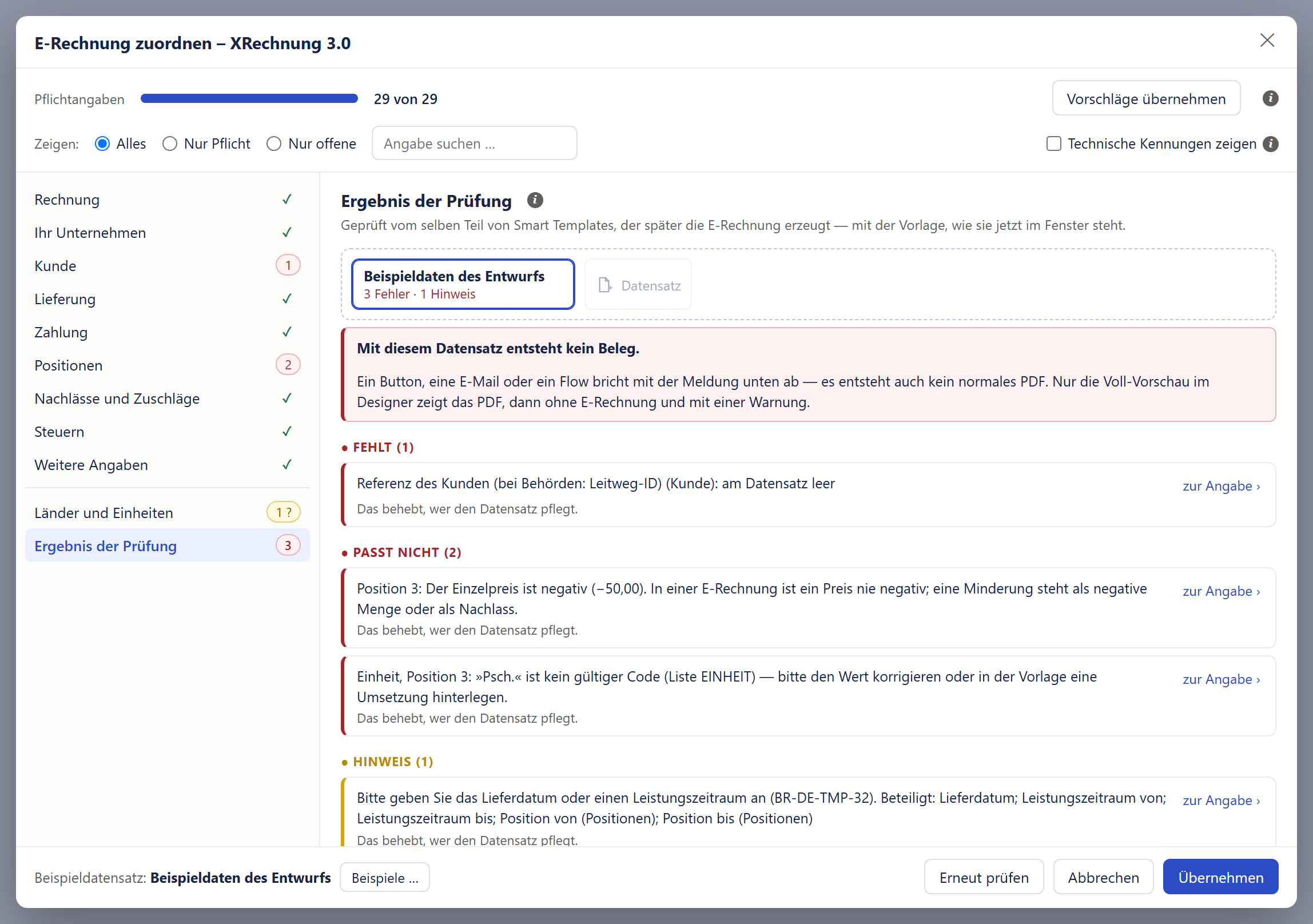Image resolution: width=1313 pixels, height=924 pixels.
Task: Click Vorschläge übernehmen button
Action: pos(1146,98)
